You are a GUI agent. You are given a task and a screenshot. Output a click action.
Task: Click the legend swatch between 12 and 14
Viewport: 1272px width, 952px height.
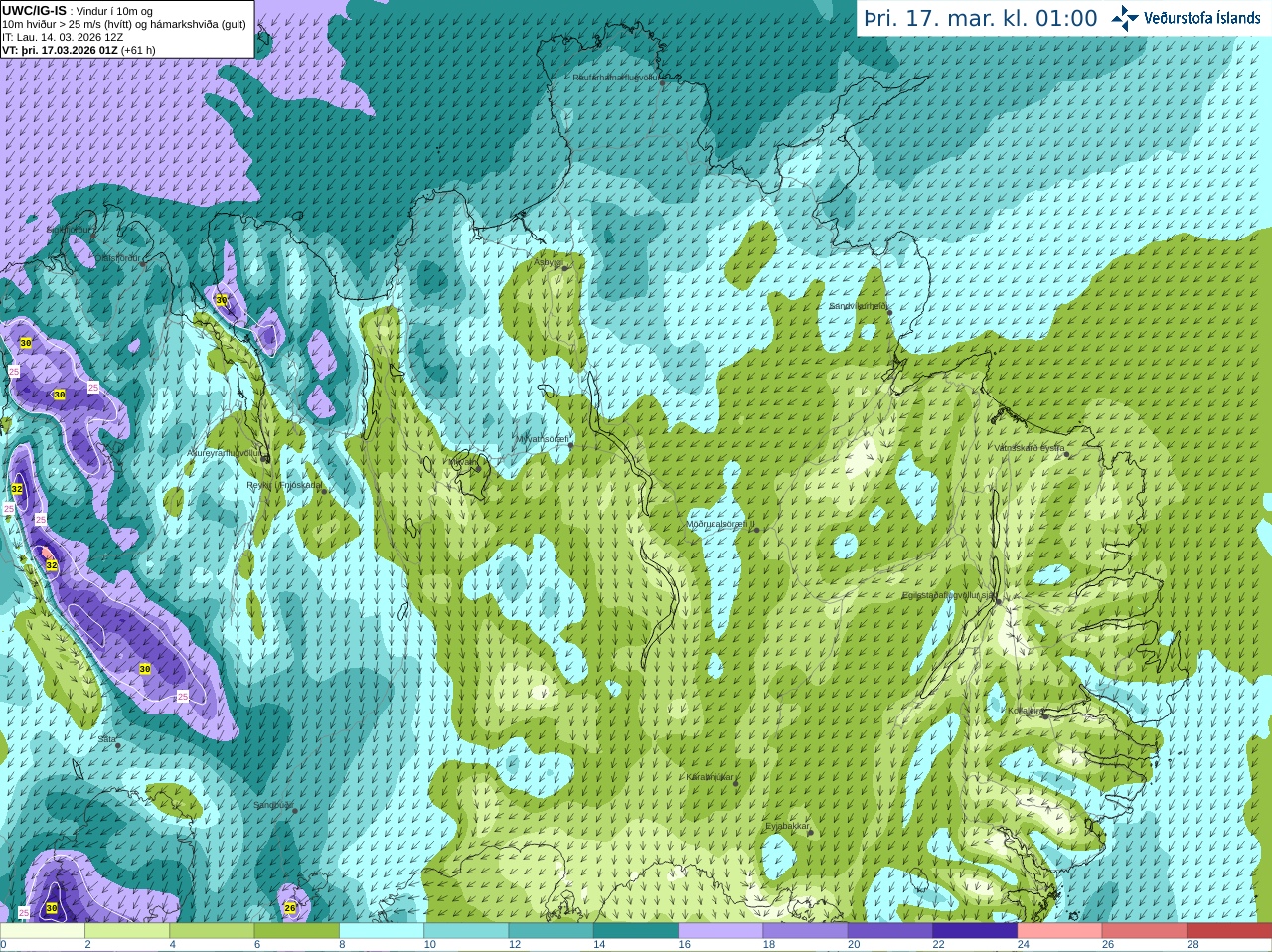[x=551, y=931]
